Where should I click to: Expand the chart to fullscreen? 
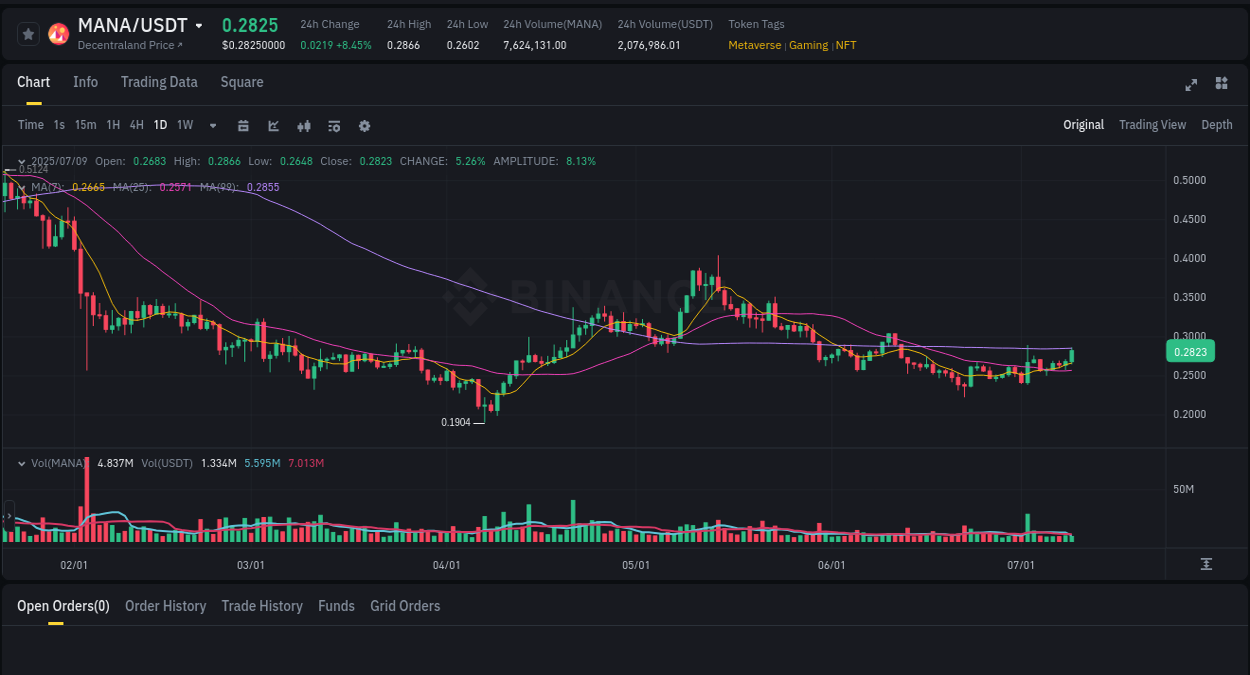(x=1191, y=85)
